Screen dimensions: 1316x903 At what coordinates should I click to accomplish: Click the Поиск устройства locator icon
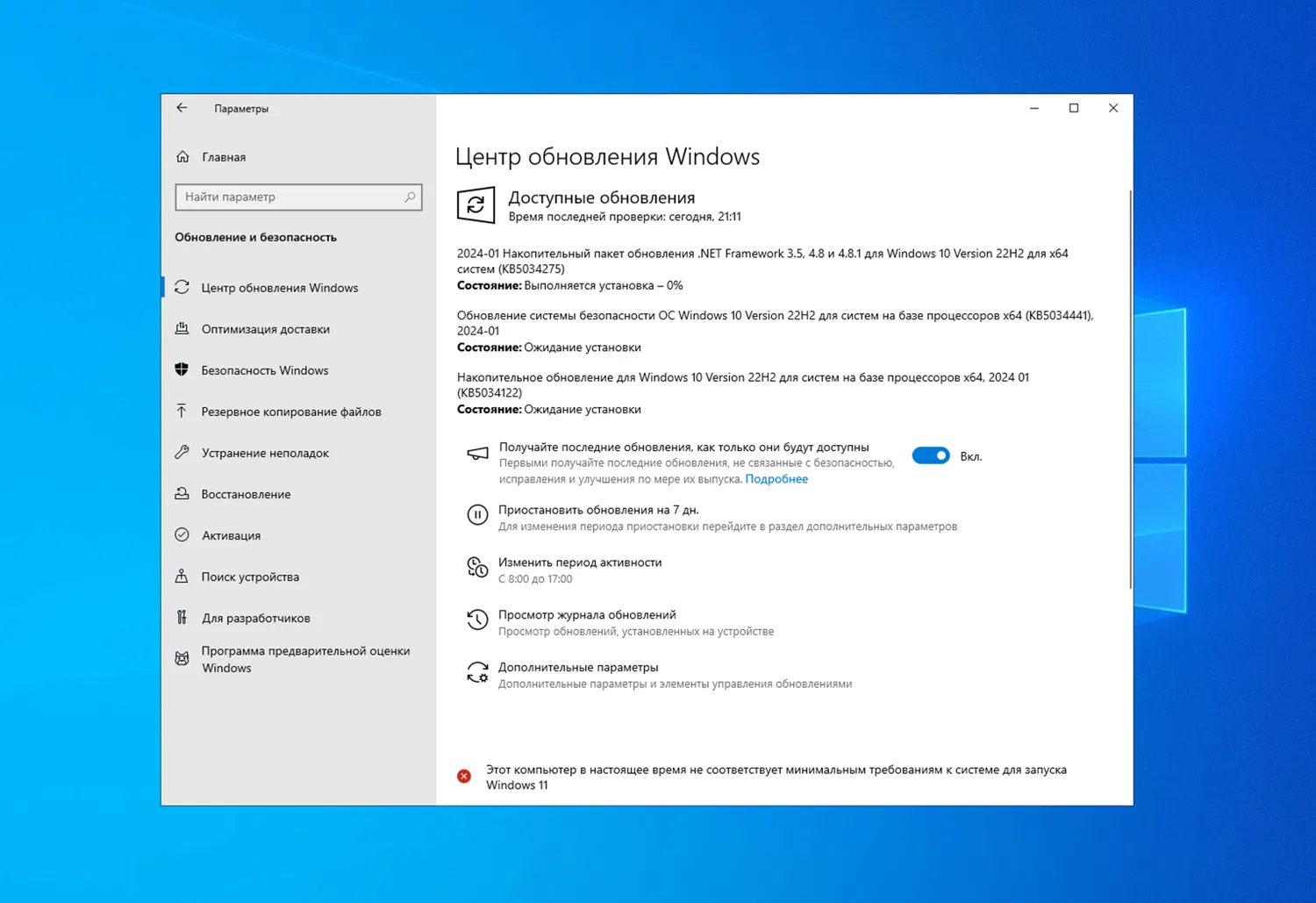182,576
